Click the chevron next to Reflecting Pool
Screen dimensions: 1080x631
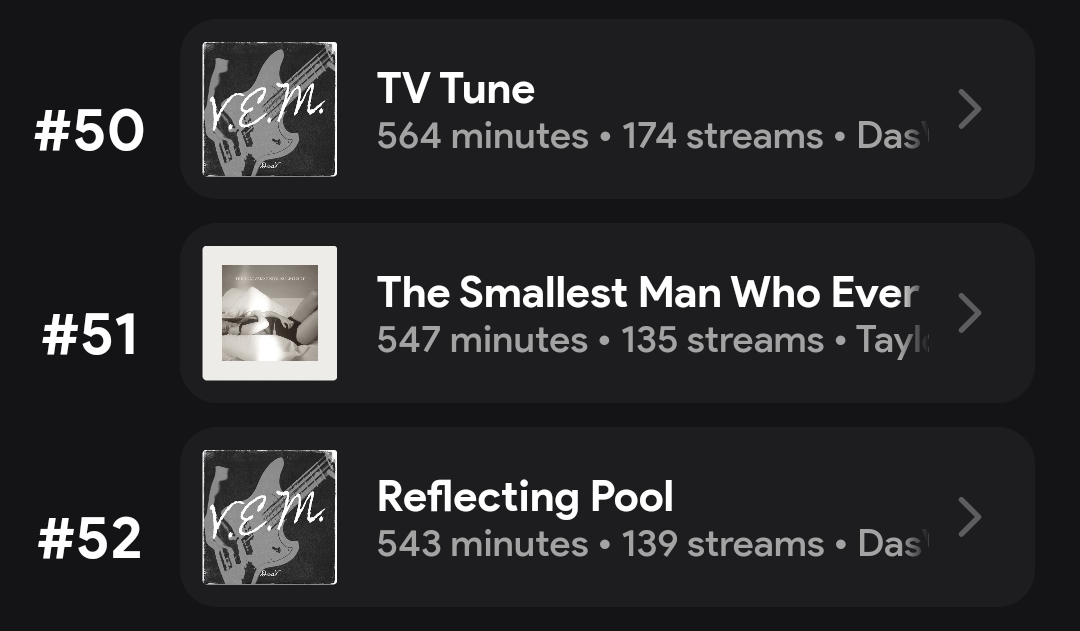[969, 518]
